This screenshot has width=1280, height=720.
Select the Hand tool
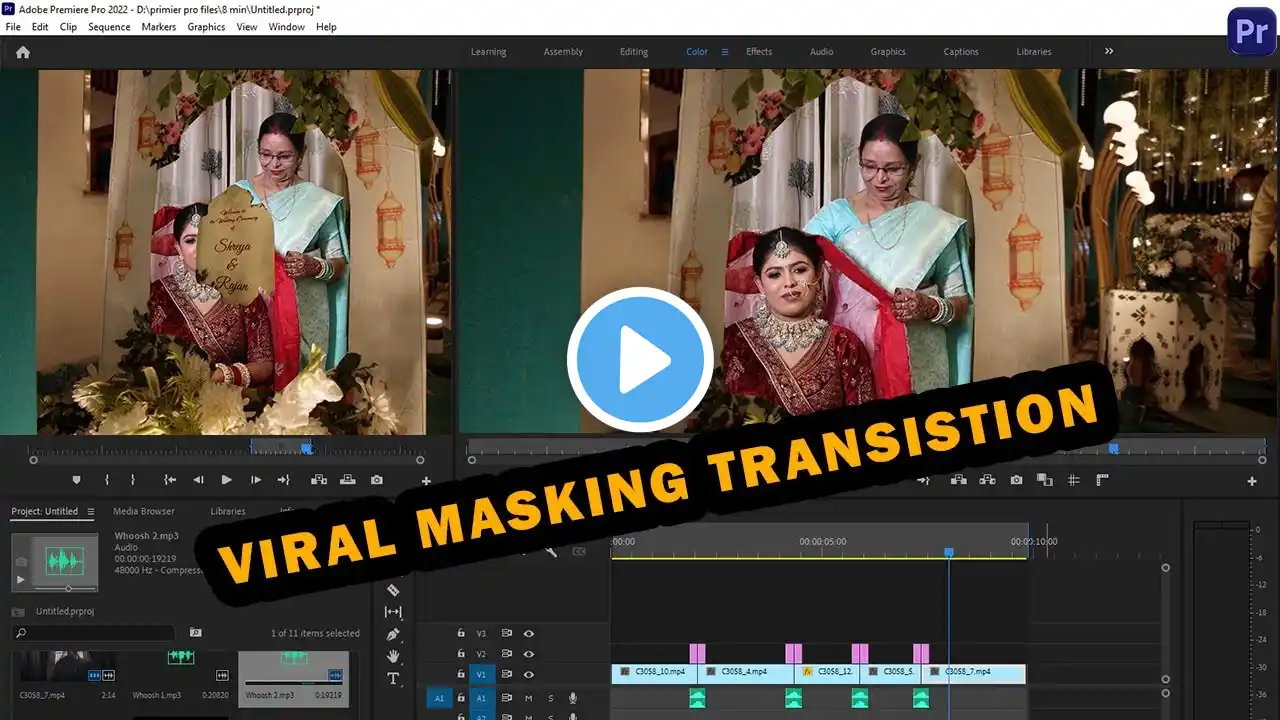coord(393,656)
